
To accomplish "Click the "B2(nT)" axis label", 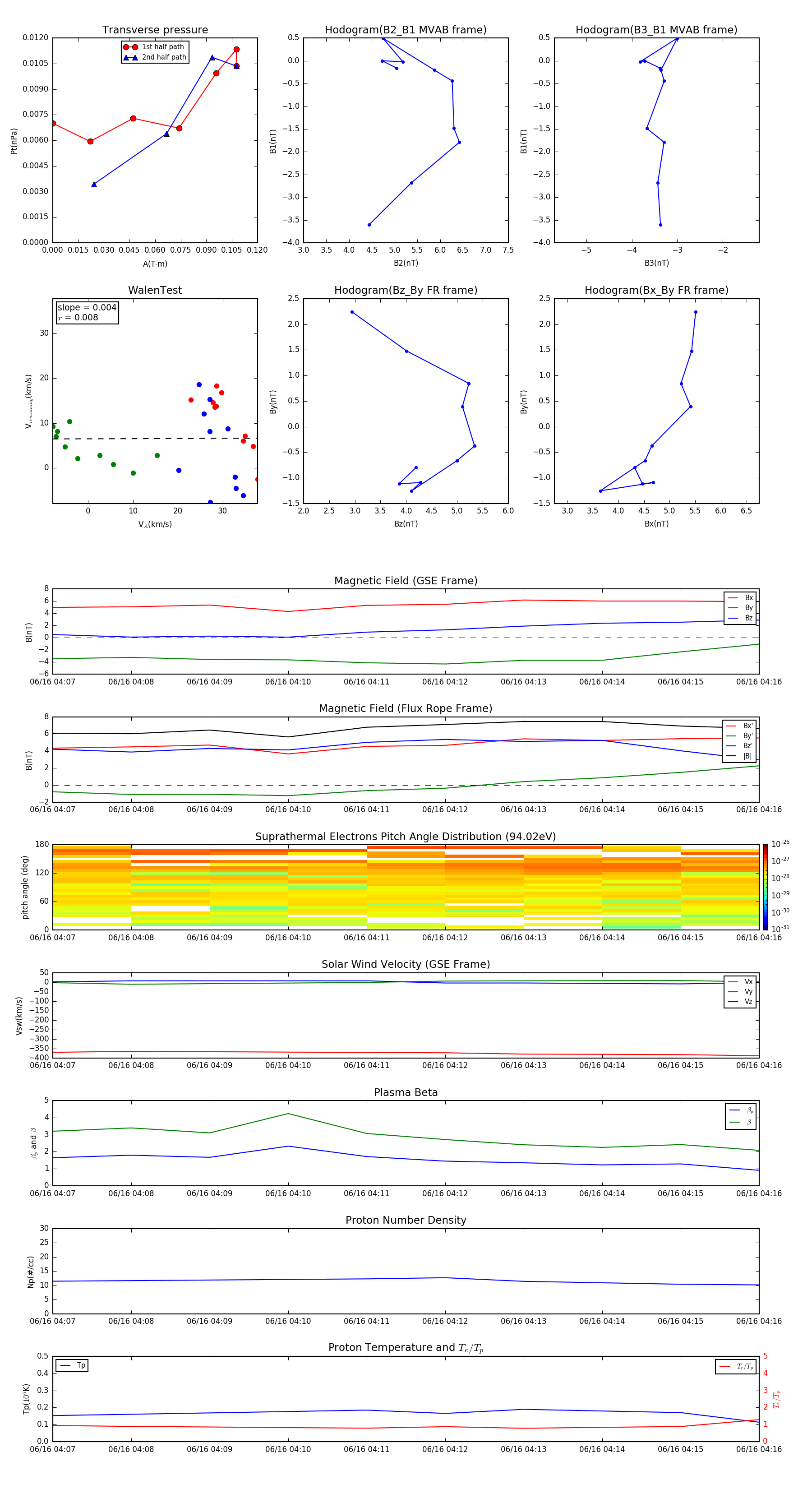I will point(406,263).
